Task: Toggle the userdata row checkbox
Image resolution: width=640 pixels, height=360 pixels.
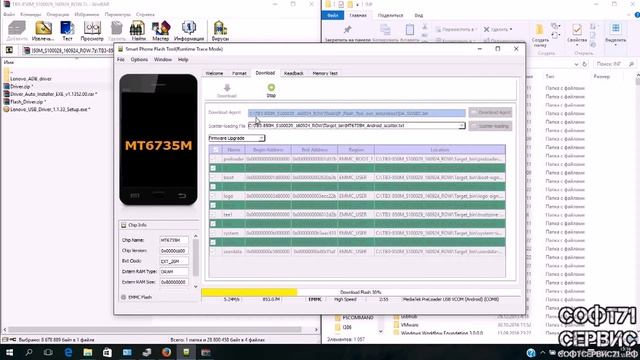Action: point(213,252)
